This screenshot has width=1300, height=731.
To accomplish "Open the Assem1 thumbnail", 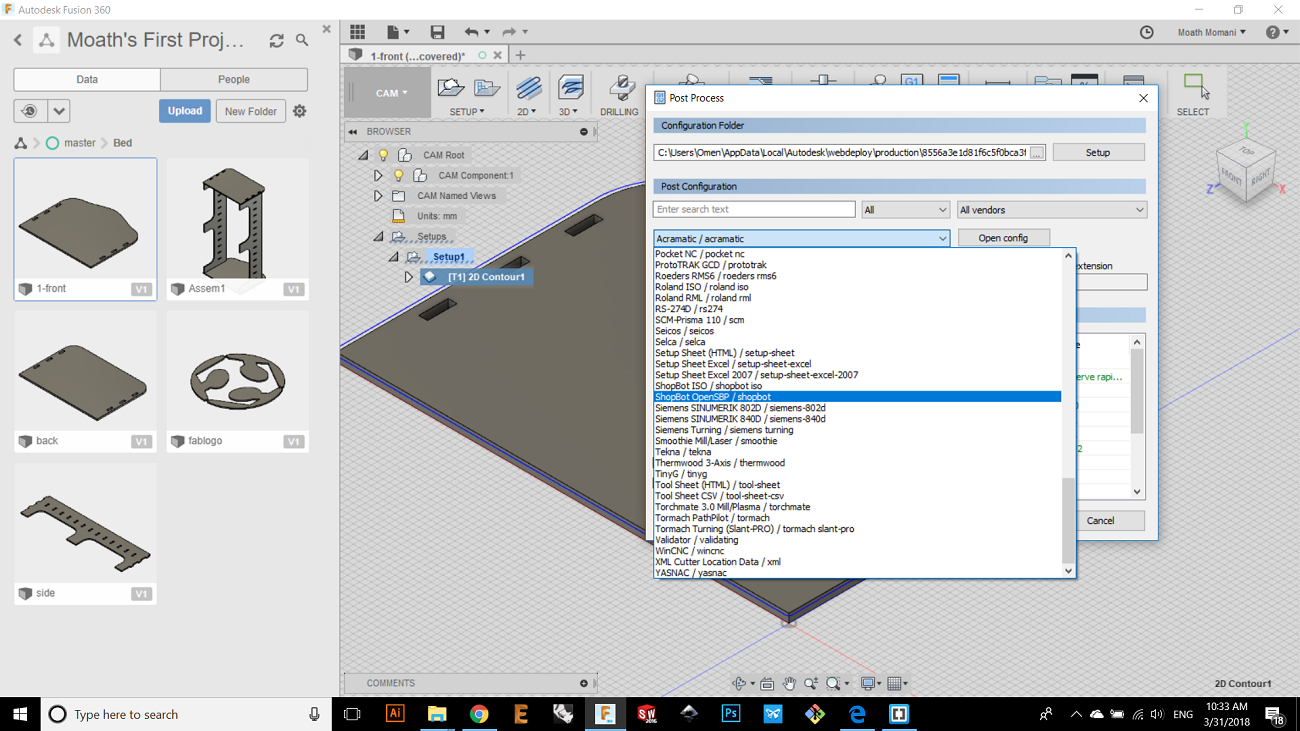I will pyautogui.click(x=237, y=228).
